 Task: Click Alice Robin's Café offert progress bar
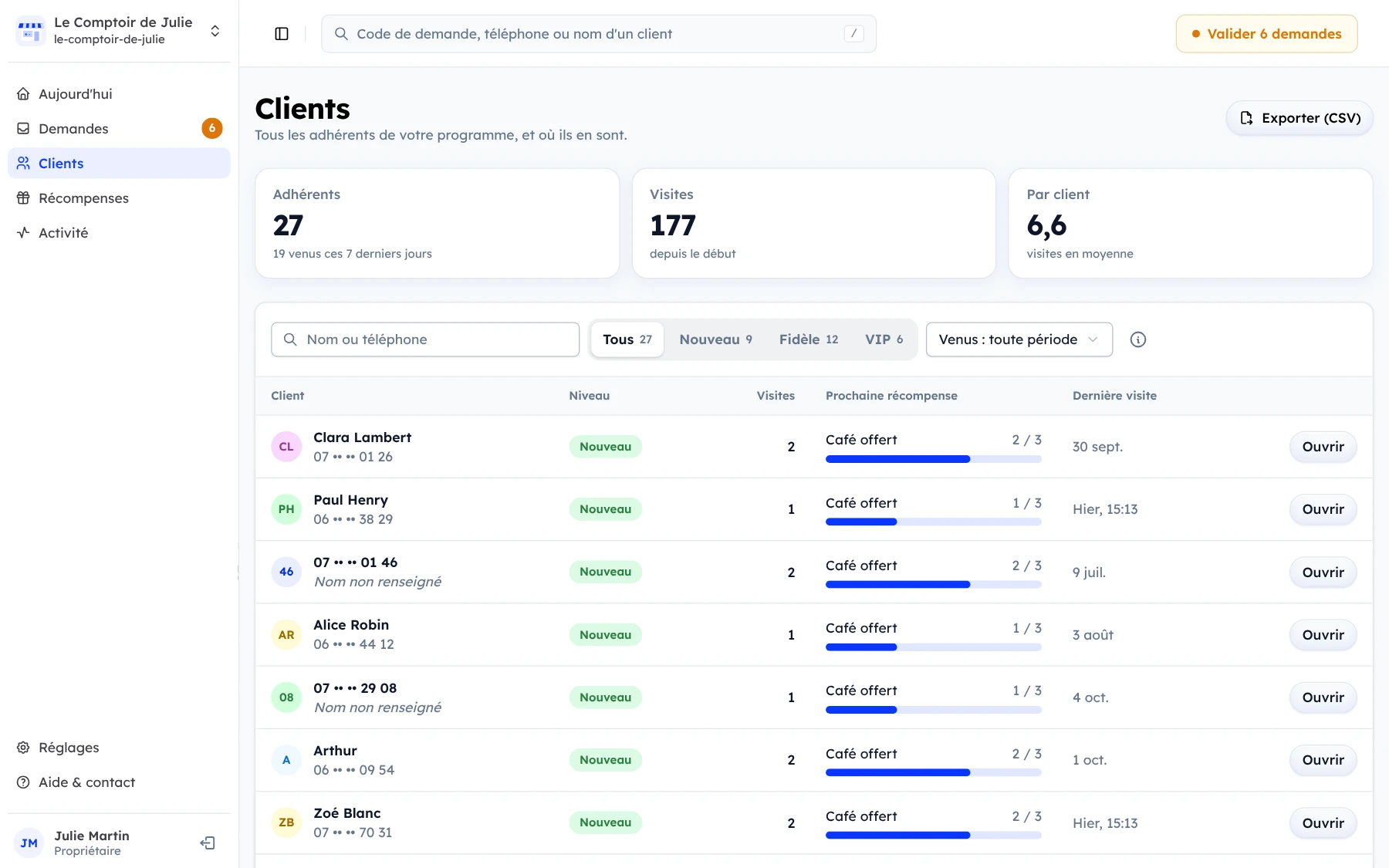(934, 647)
